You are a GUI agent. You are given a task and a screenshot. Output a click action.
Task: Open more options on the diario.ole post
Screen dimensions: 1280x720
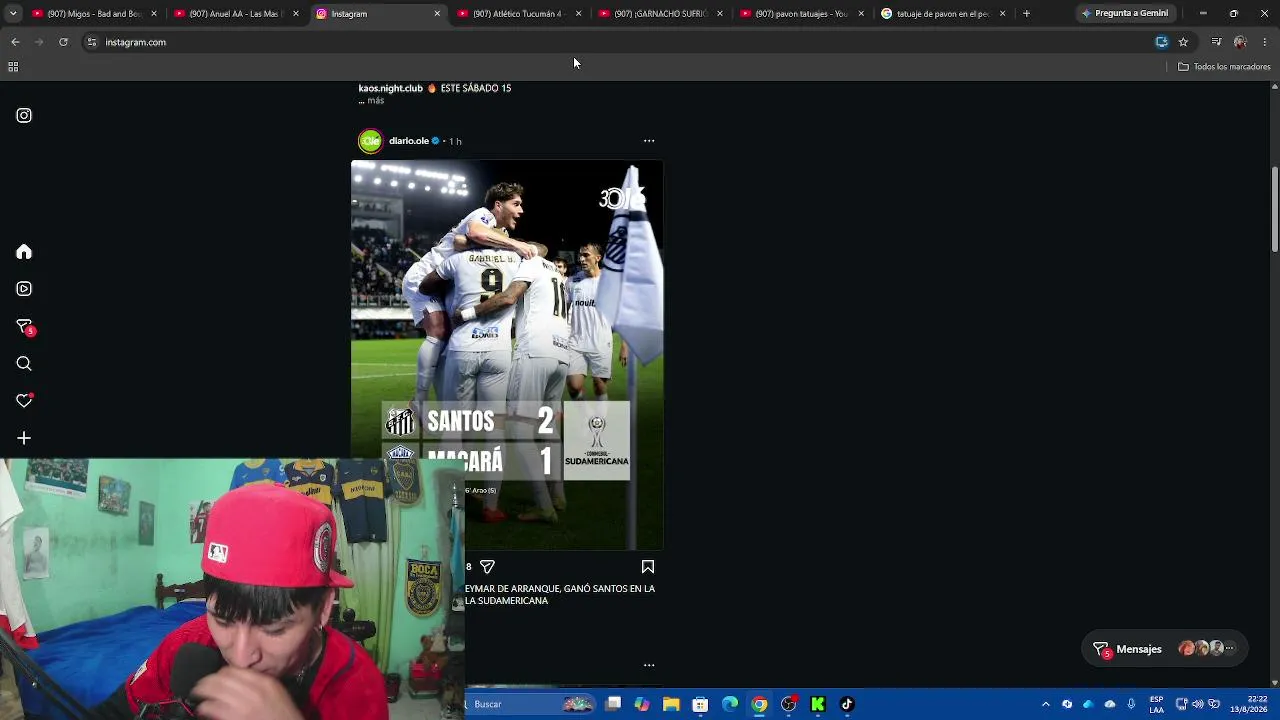[x=649, y=141]
